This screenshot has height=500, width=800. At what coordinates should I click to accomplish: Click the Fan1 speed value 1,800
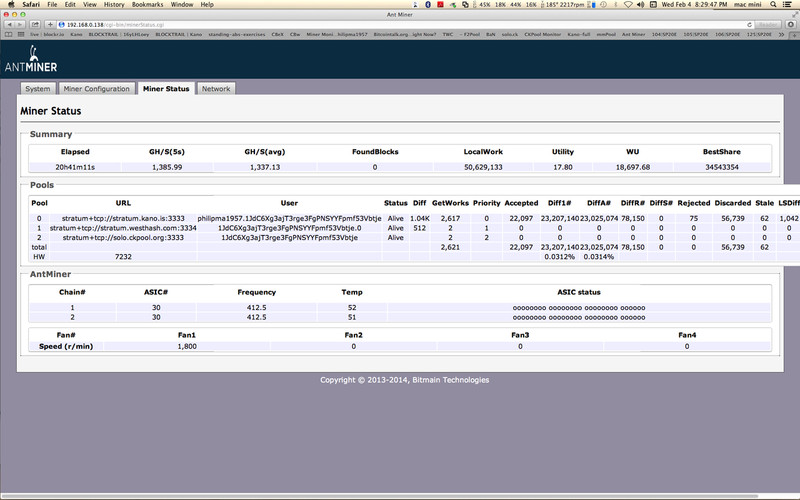[187, 346]
